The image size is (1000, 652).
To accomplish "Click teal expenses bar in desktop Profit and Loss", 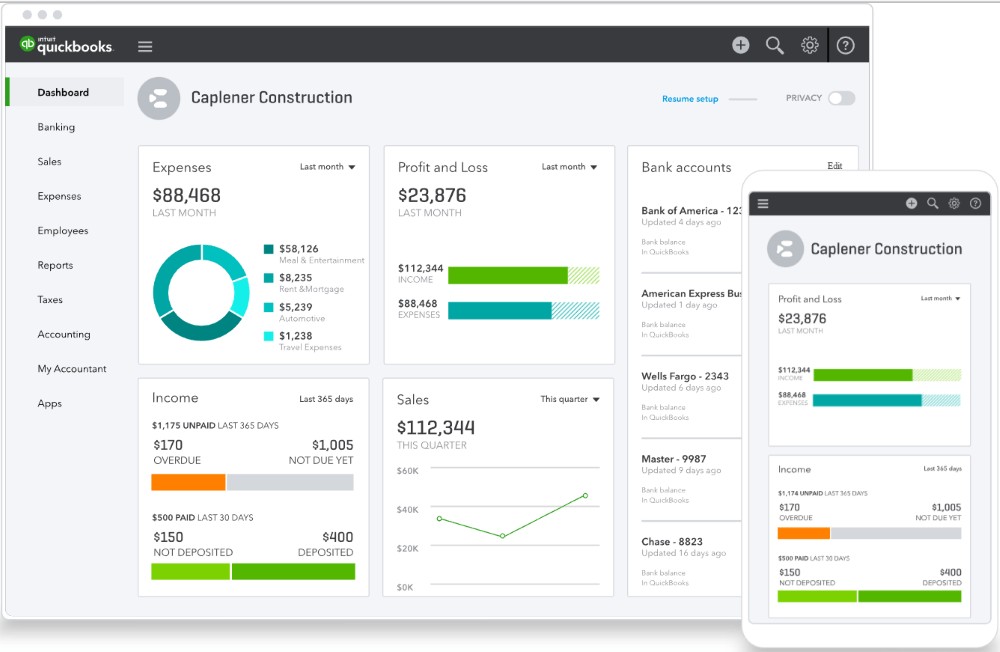I will [x=499, y=311].
